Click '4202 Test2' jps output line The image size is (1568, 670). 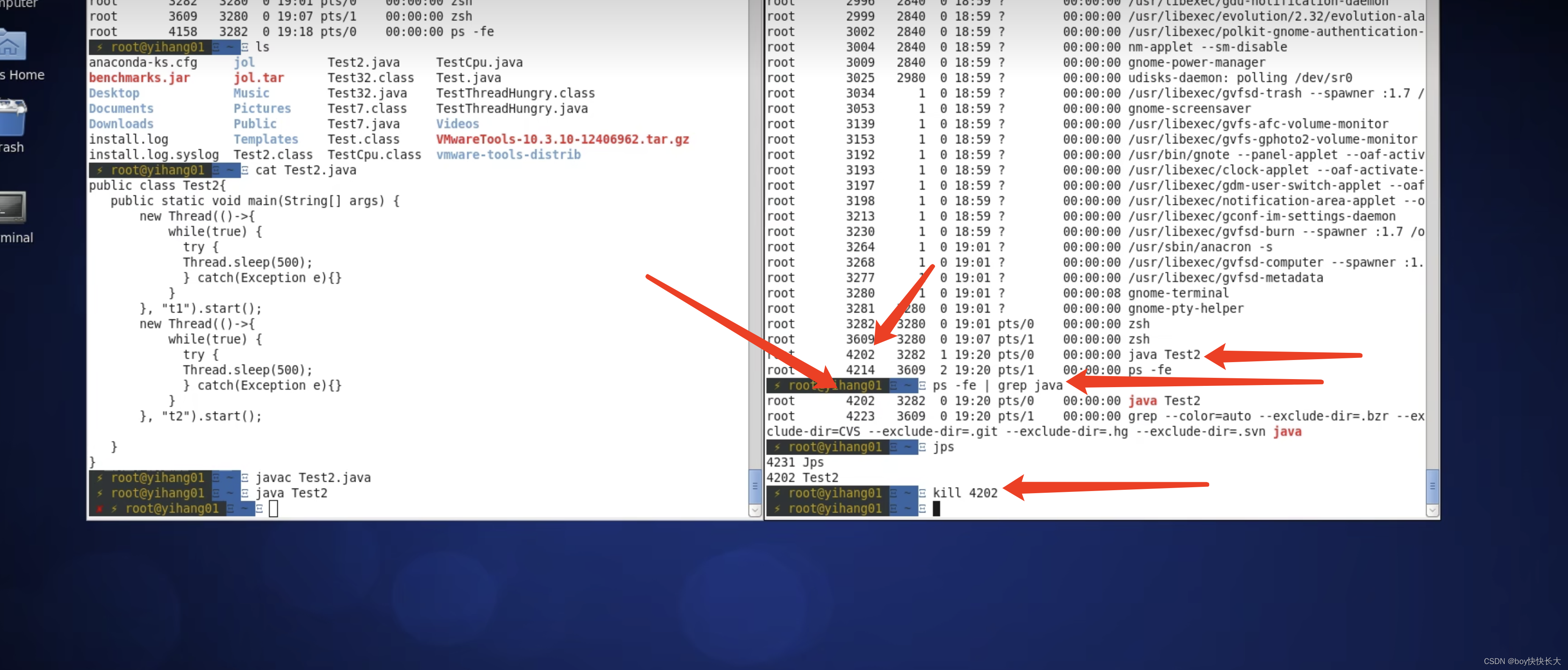pyautogui.click(x=802, y=478)
